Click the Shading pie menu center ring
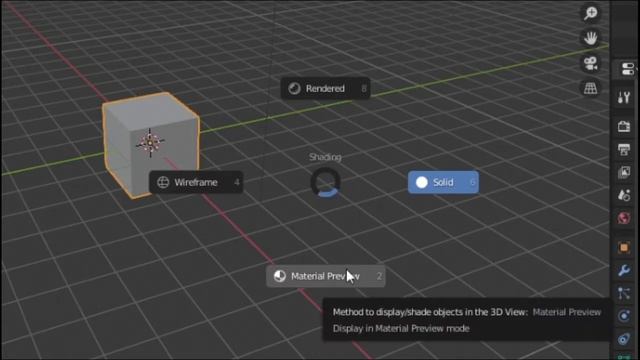Screen dimensions: 640x360 click(325, 182)
